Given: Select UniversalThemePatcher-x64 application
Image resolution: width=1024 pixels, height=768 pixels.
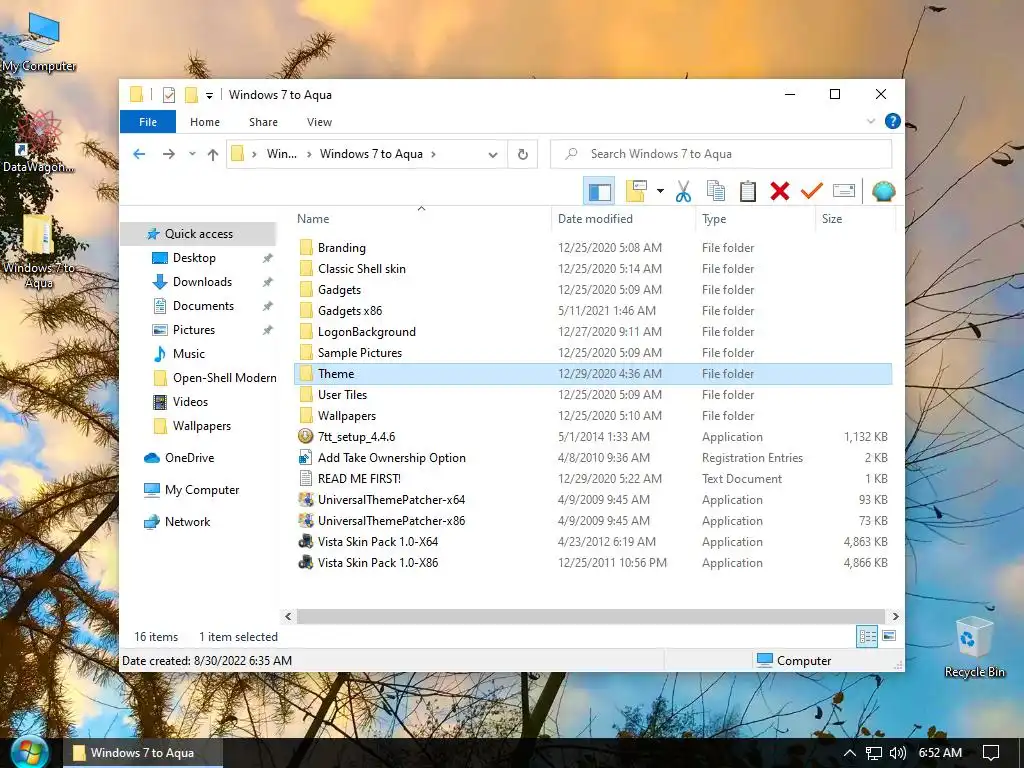Looking at the screenshot, I should pyautogui.click(x=391, y=500).
